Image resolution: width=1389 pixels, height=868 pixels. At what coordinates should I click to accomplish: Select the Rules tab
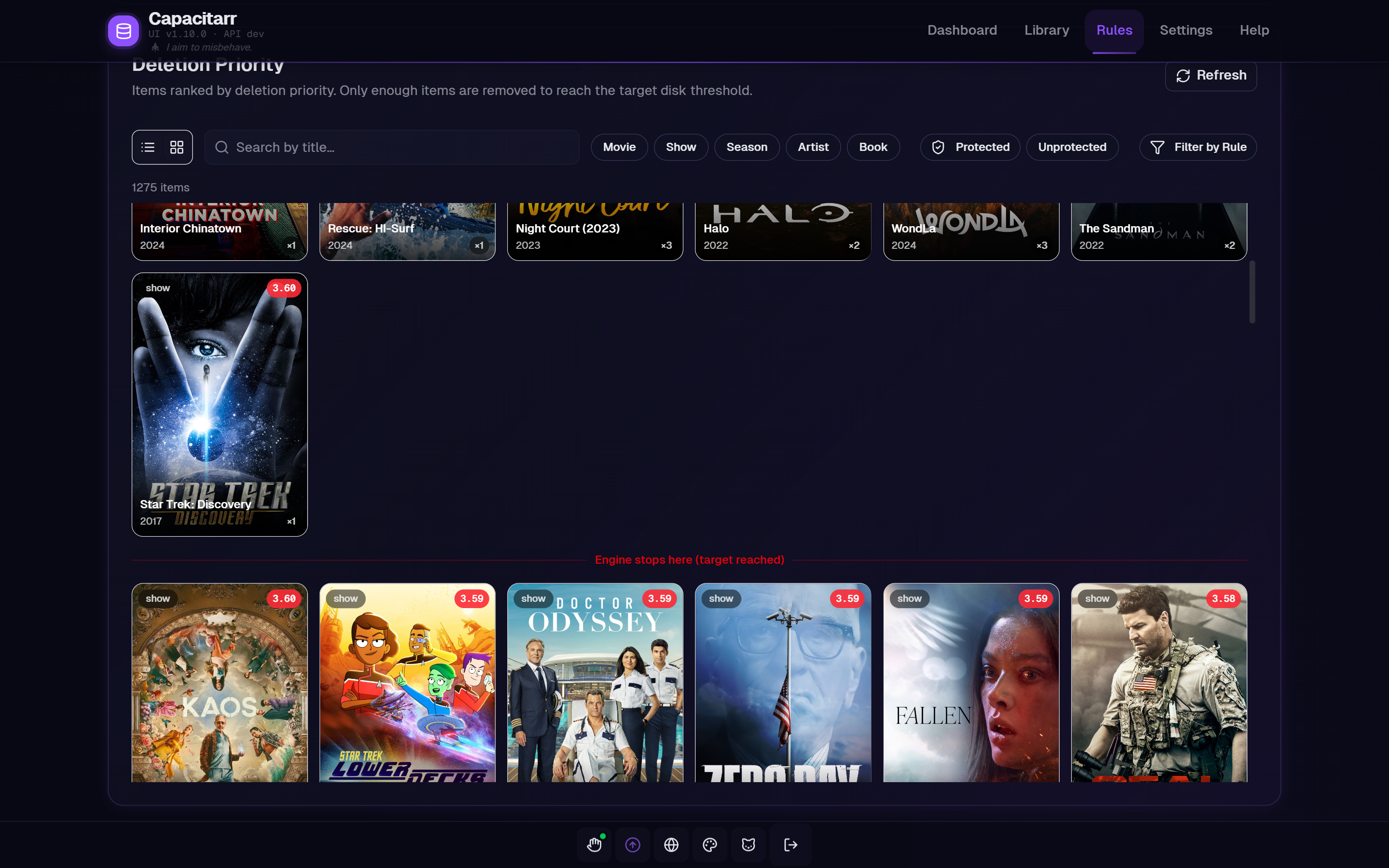coord(1114,30)
